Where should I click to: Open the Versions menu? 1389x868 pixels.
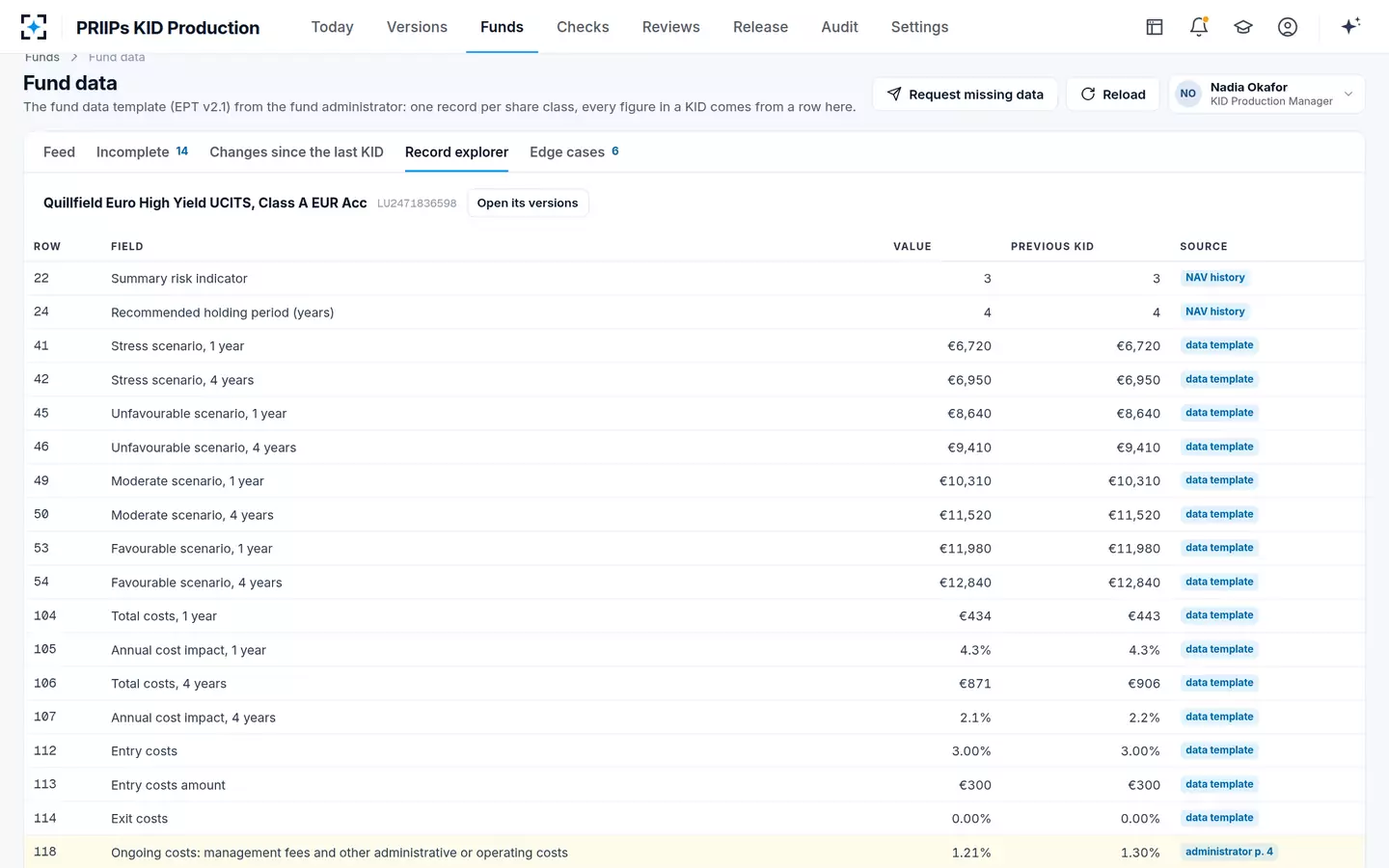pos(417,27)
